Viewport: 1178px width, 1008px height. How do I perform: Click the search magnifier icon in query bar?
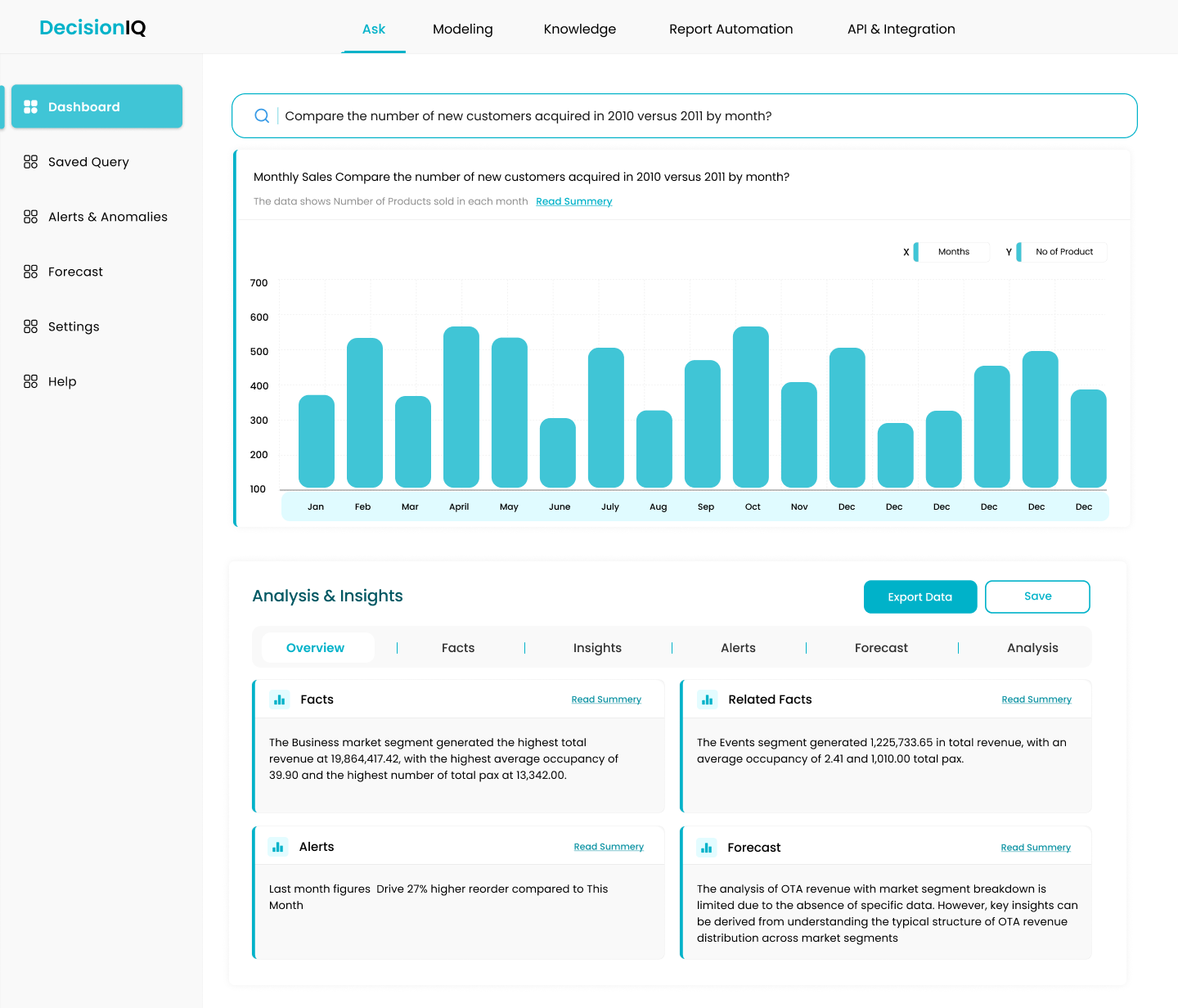point(262,116)
